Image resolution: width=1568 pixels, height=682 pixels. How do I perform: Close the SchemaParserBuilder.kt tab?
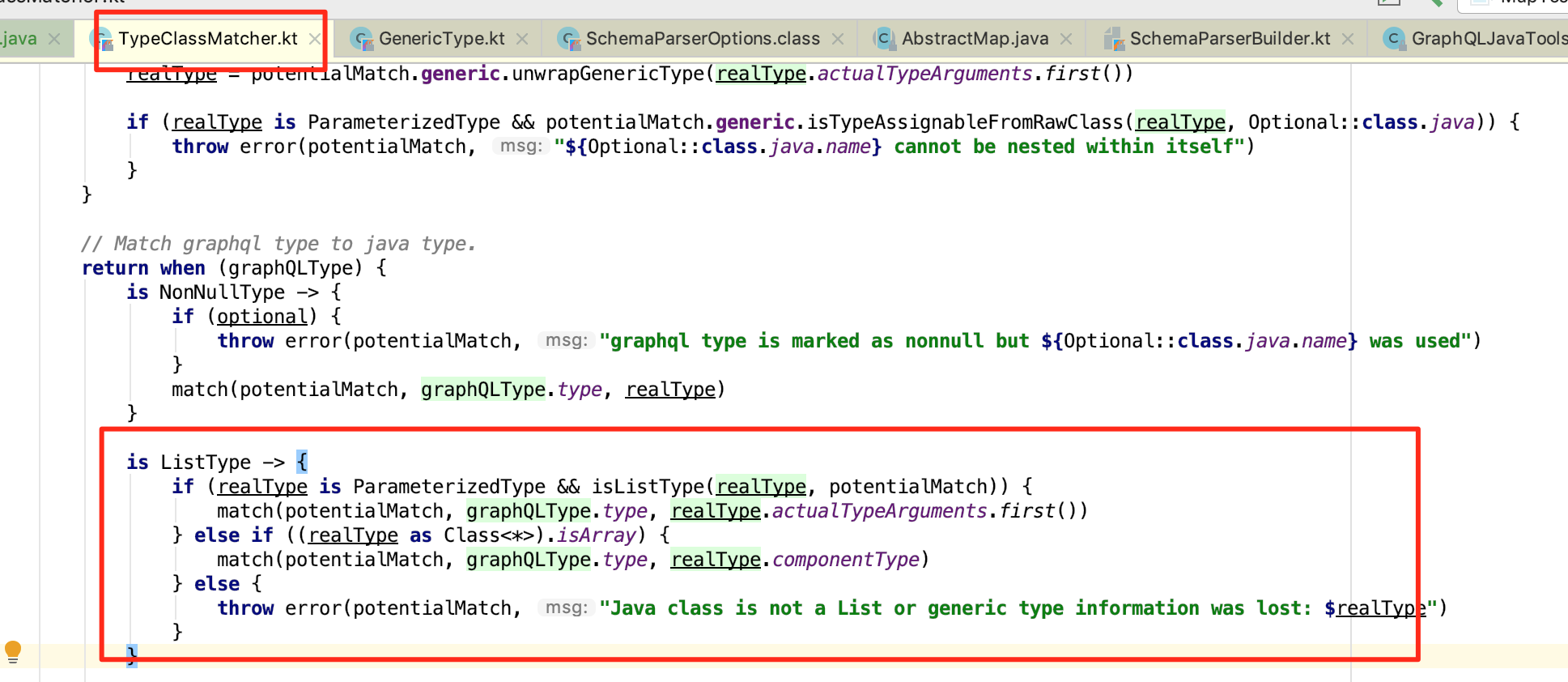(x=1348, y=39)
